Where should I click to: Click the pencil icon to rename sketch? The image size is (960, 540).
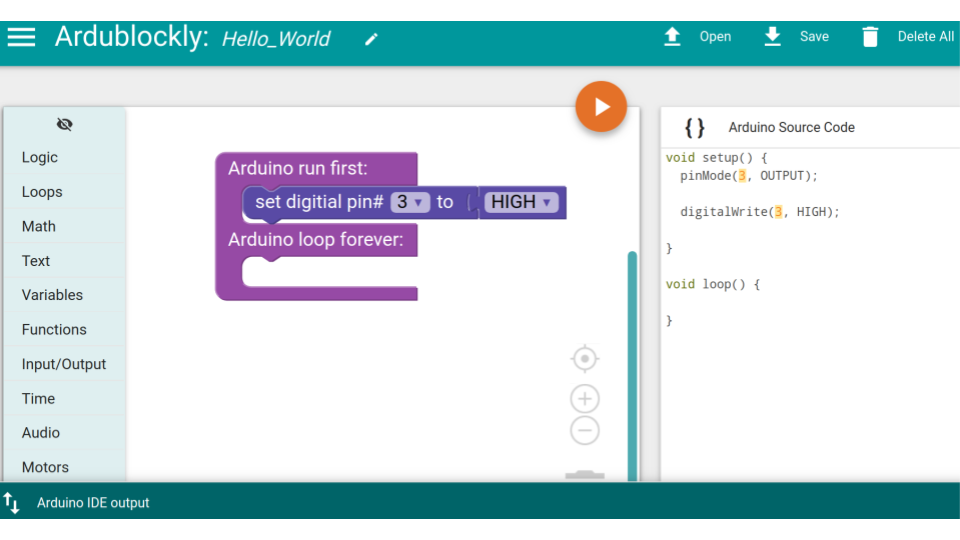[372, 39]
